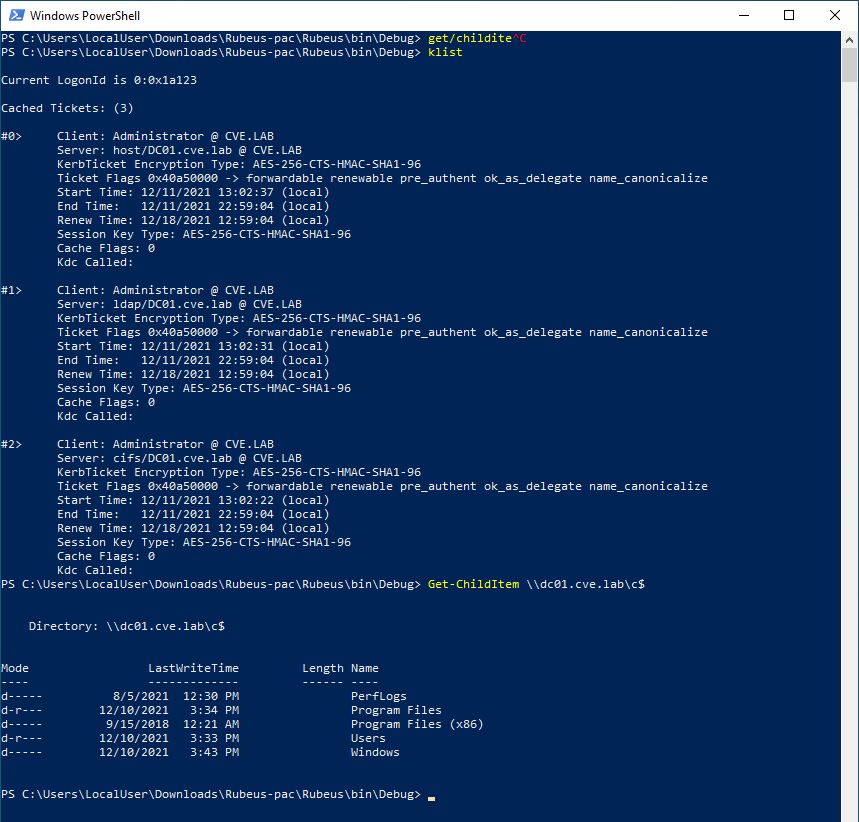
Task: Select the Directory: \\dc01.cve.lab\c$ header
Action: [x=130, y=625]
